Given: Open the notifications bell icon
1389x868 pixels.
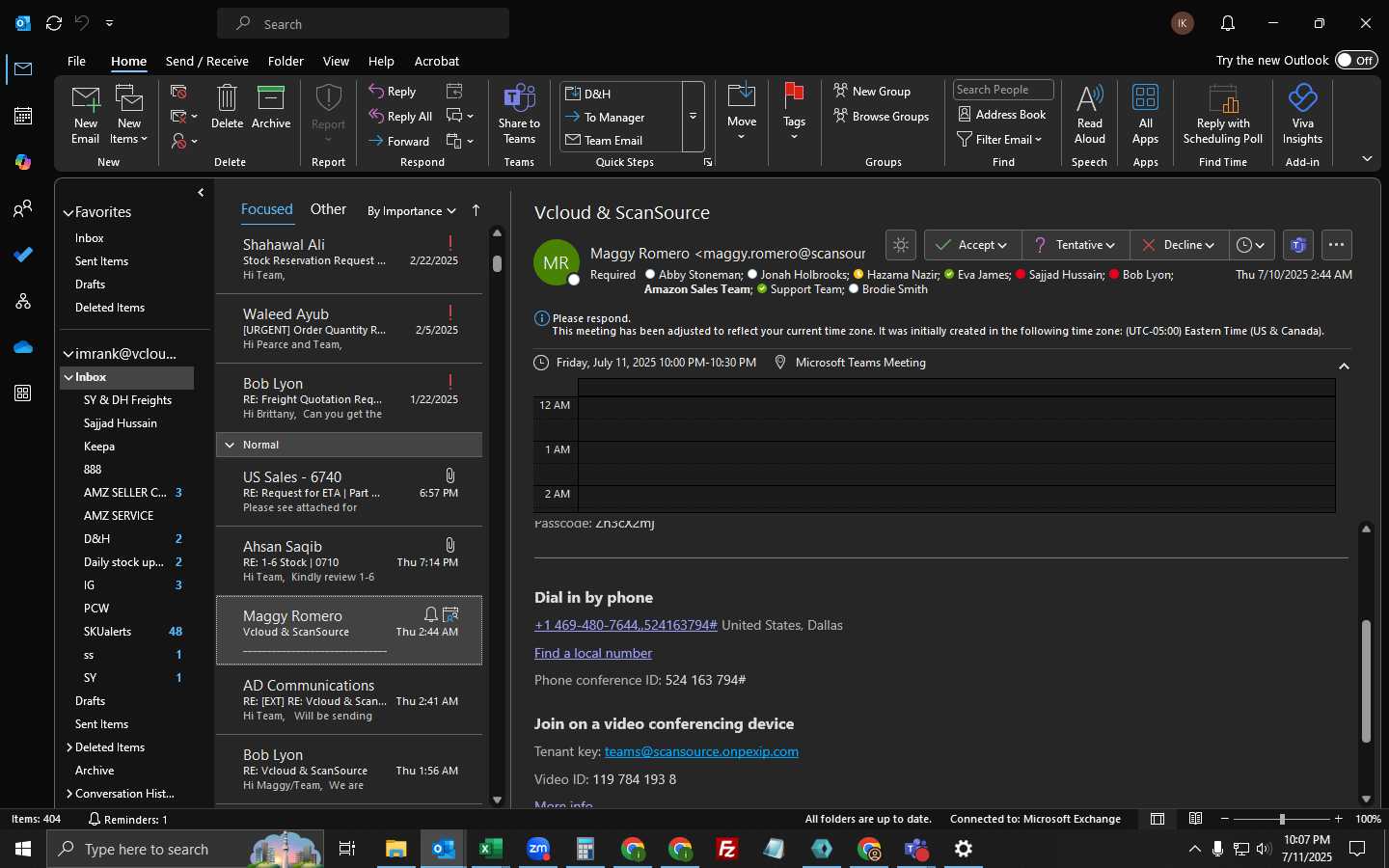Looking at the screenshot, I should (1228, 23).
